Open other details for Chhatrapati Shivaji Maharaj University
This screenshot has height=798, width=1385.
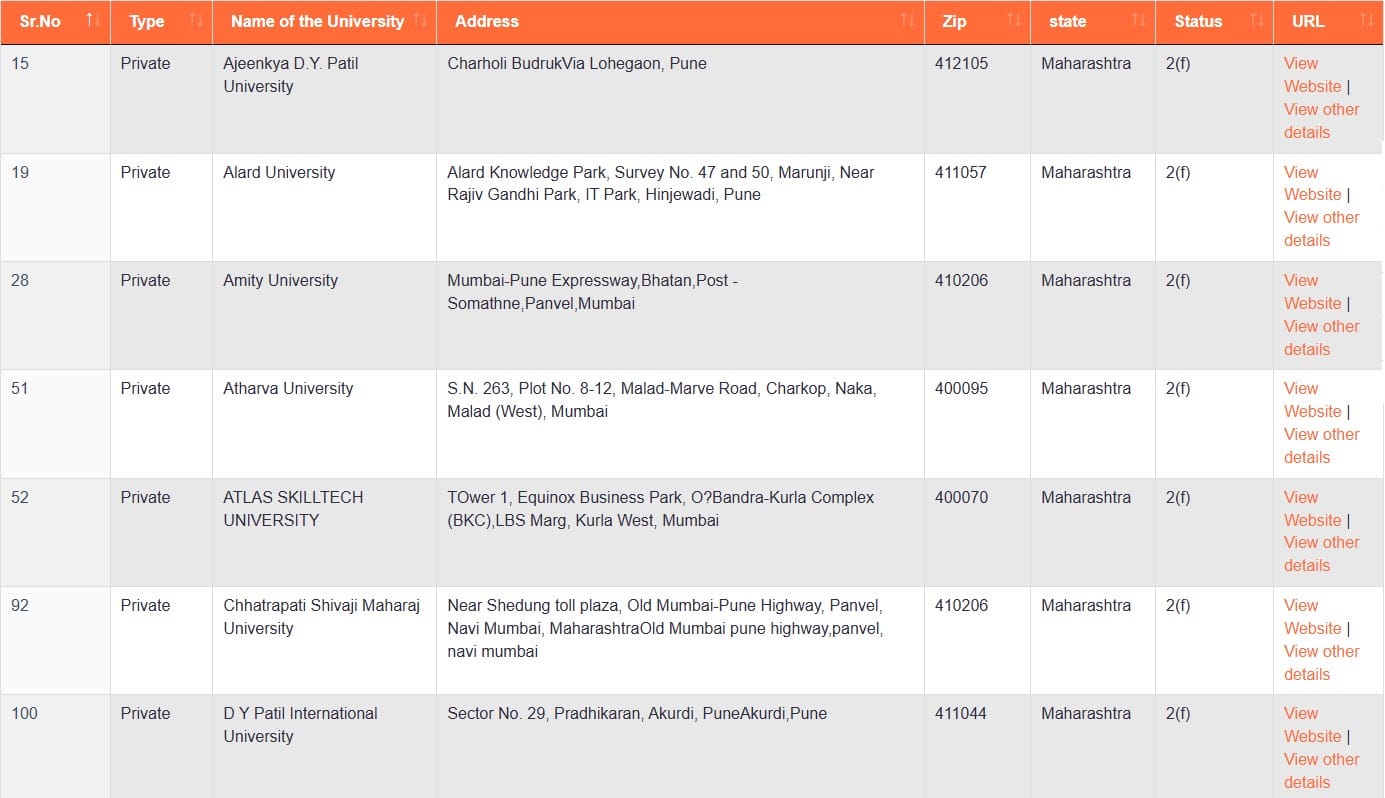(x=1320, y=663)
